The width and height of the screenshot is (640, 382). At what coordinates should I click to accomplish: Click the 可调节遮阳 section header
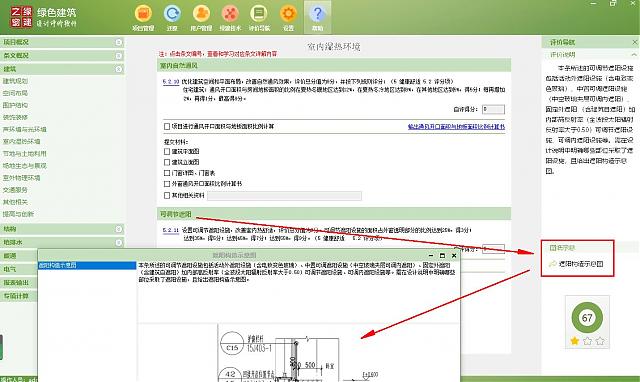tap(334, 214)
